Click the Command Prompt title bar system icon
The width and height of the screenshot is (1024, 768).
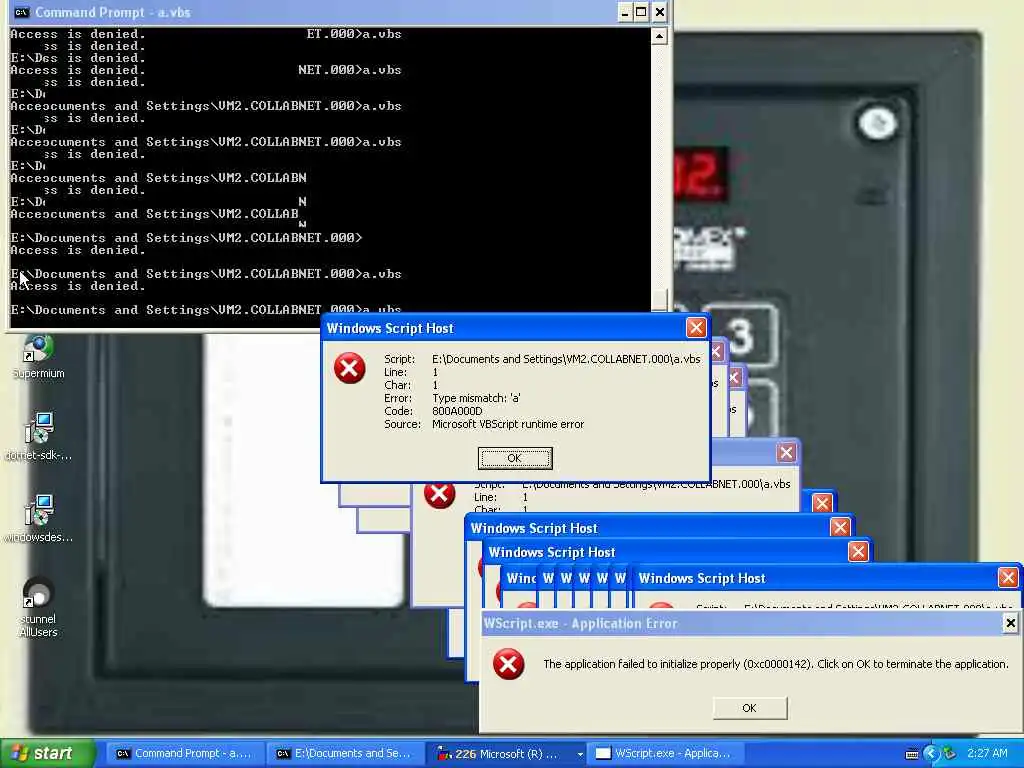point(21,12)
